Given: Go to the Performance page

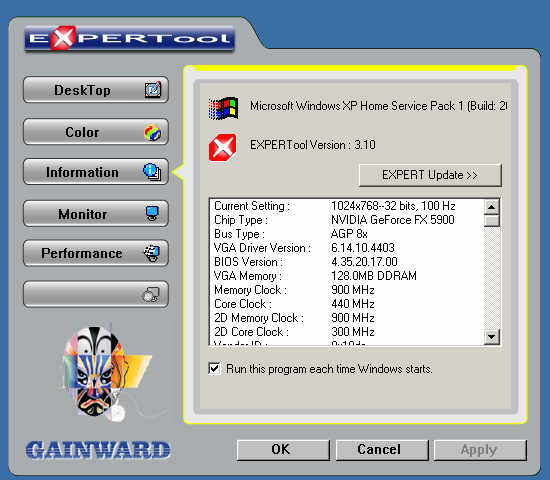Looking at the screenshot, I should coord(96,253).
